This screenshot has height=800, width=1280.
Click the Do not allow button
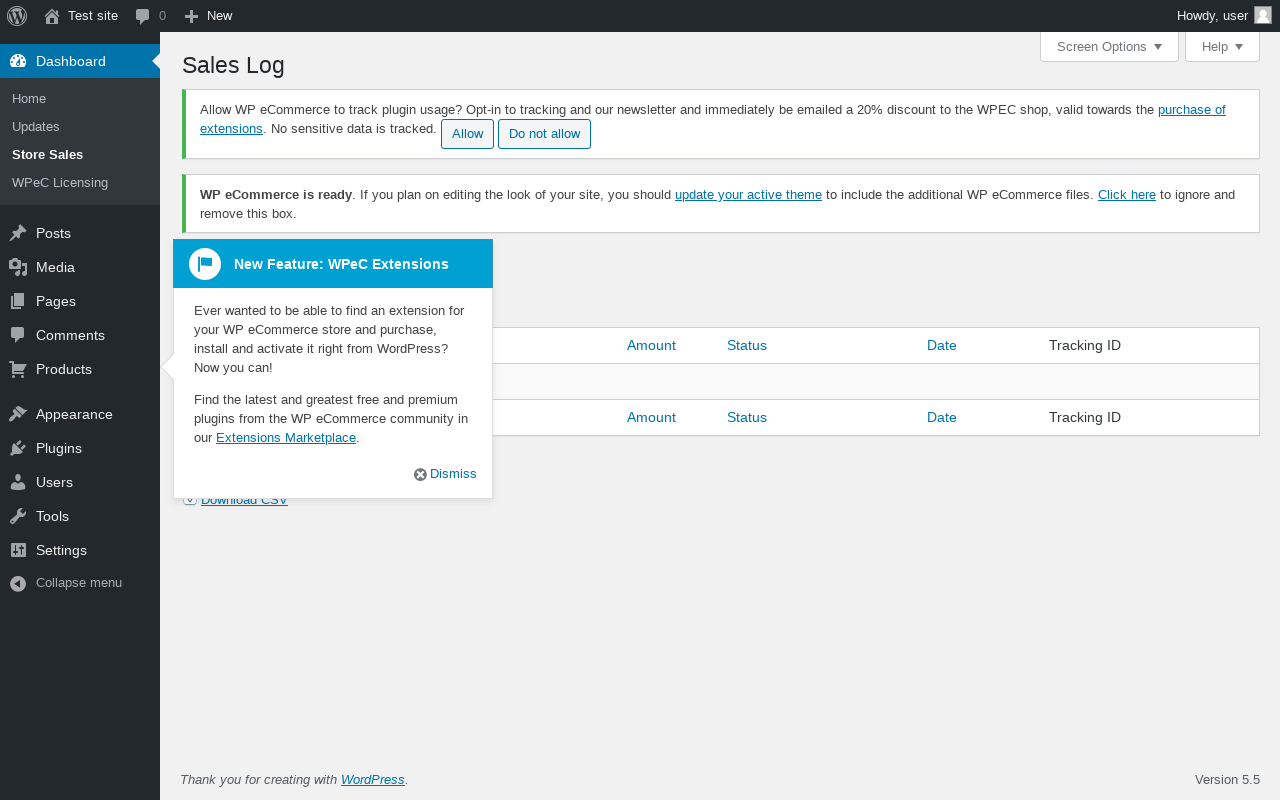(544, 134)
